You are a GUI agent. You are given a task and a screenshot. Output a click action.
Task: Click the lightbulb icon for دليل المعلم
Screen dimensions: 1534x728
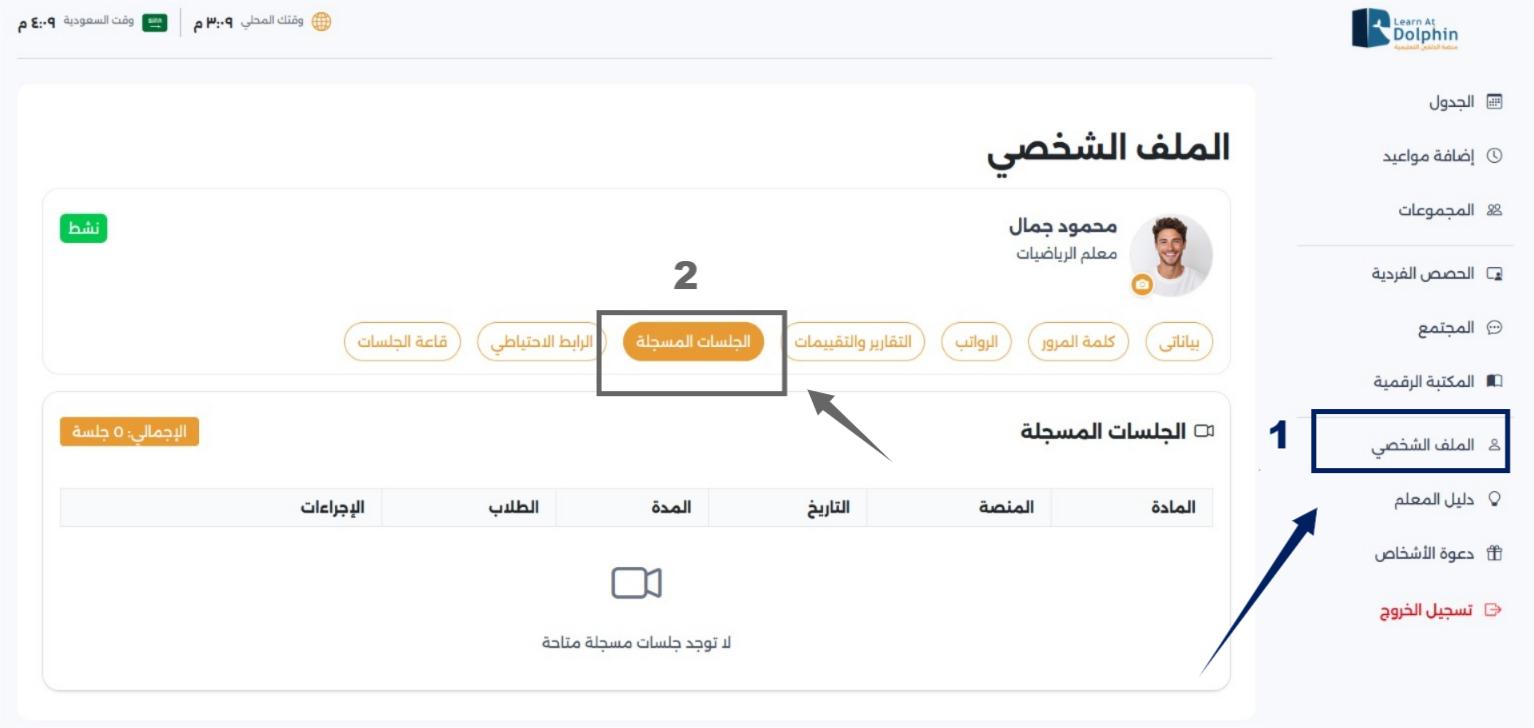[x=1495, y=500]
